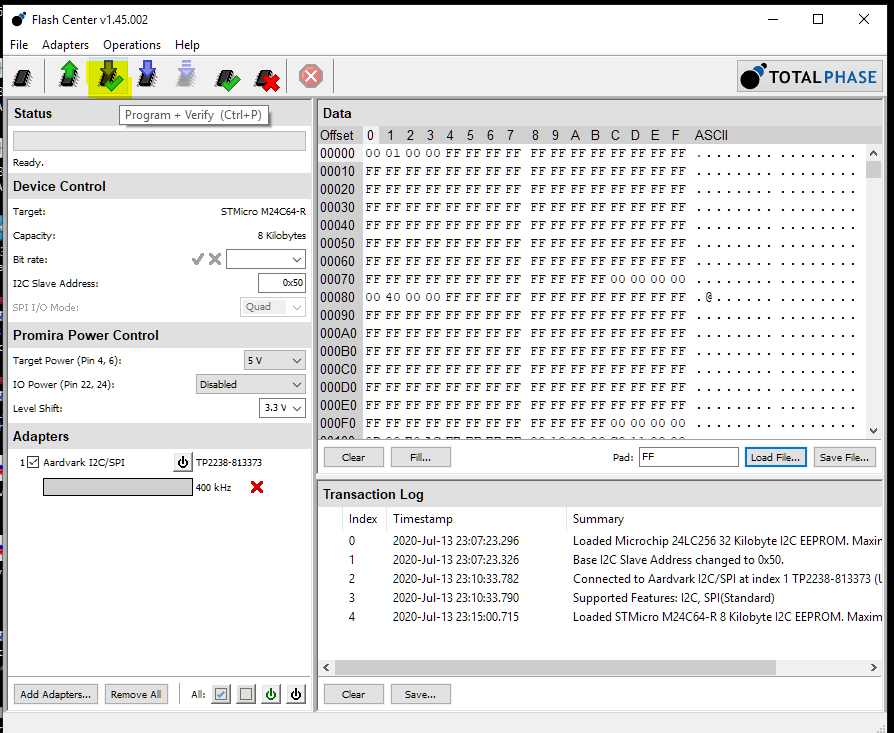Click the select-all adapters checked box button

point(221,694)
